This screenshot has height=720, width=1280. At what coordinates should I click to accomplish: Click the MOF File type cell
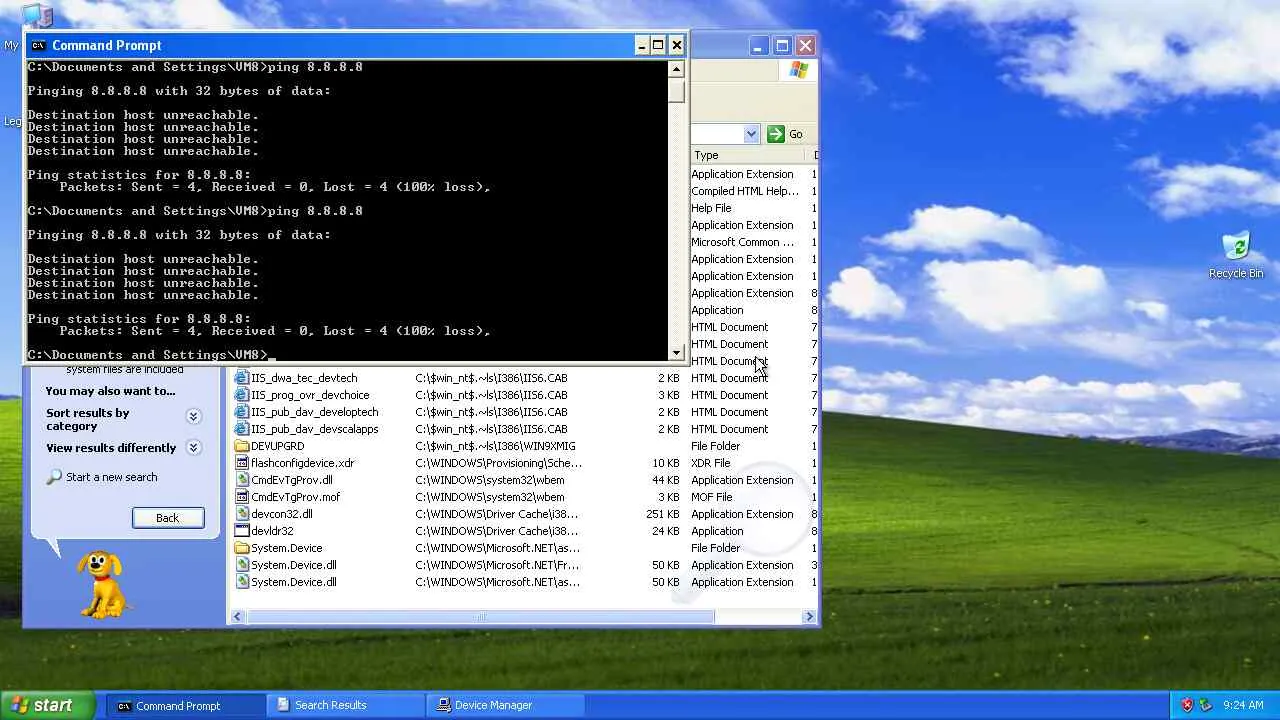point(712,497)
